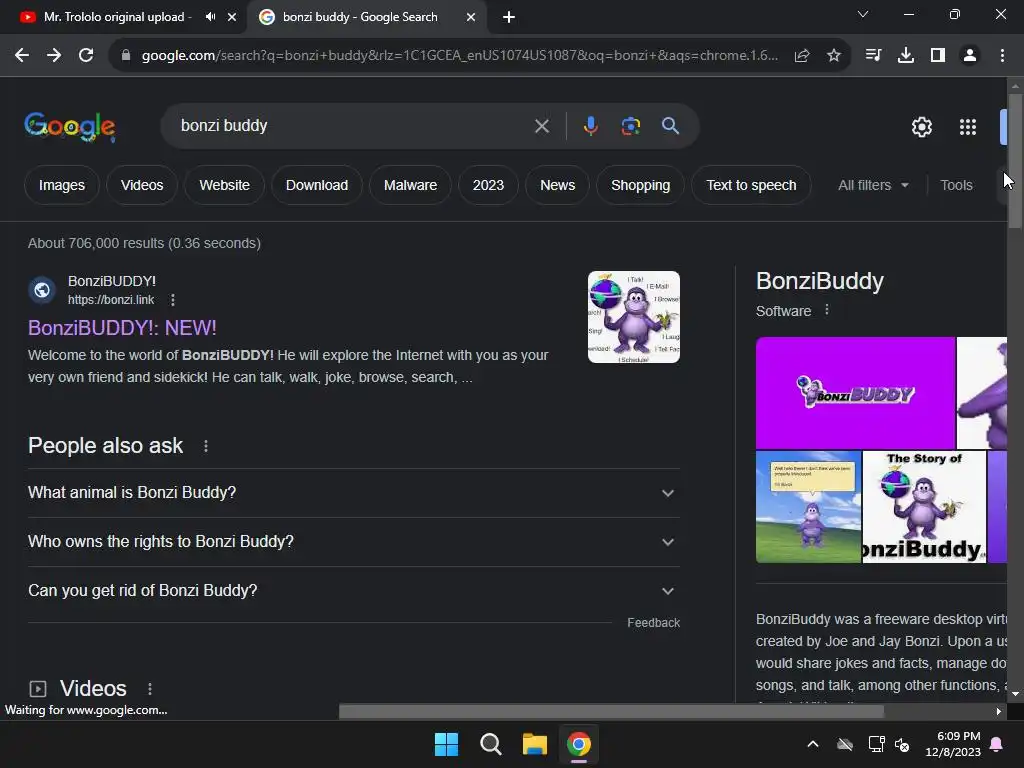Select the 2023 filter chip
This screenshot has height=768, width=1024.
(488, 185)
